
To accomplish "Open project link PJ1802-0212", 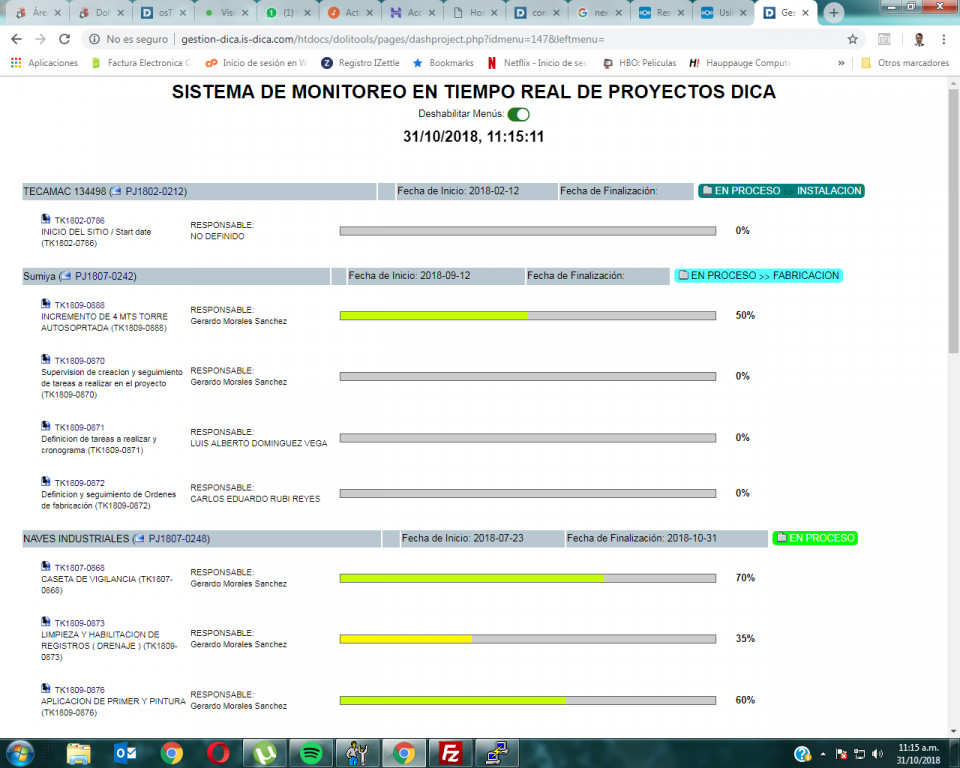I will pos(154,192).
